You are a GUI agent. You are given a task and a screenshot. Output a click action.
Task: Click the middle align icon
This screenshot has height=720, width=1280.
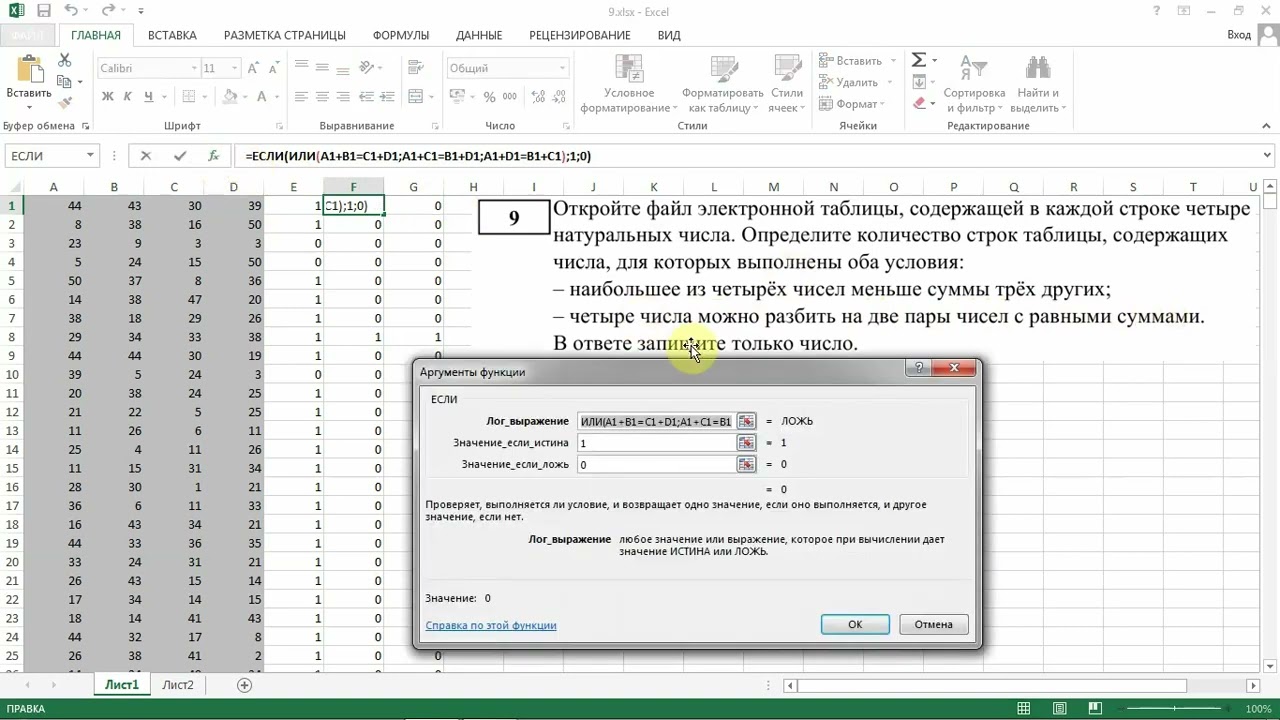coord(323,68)
